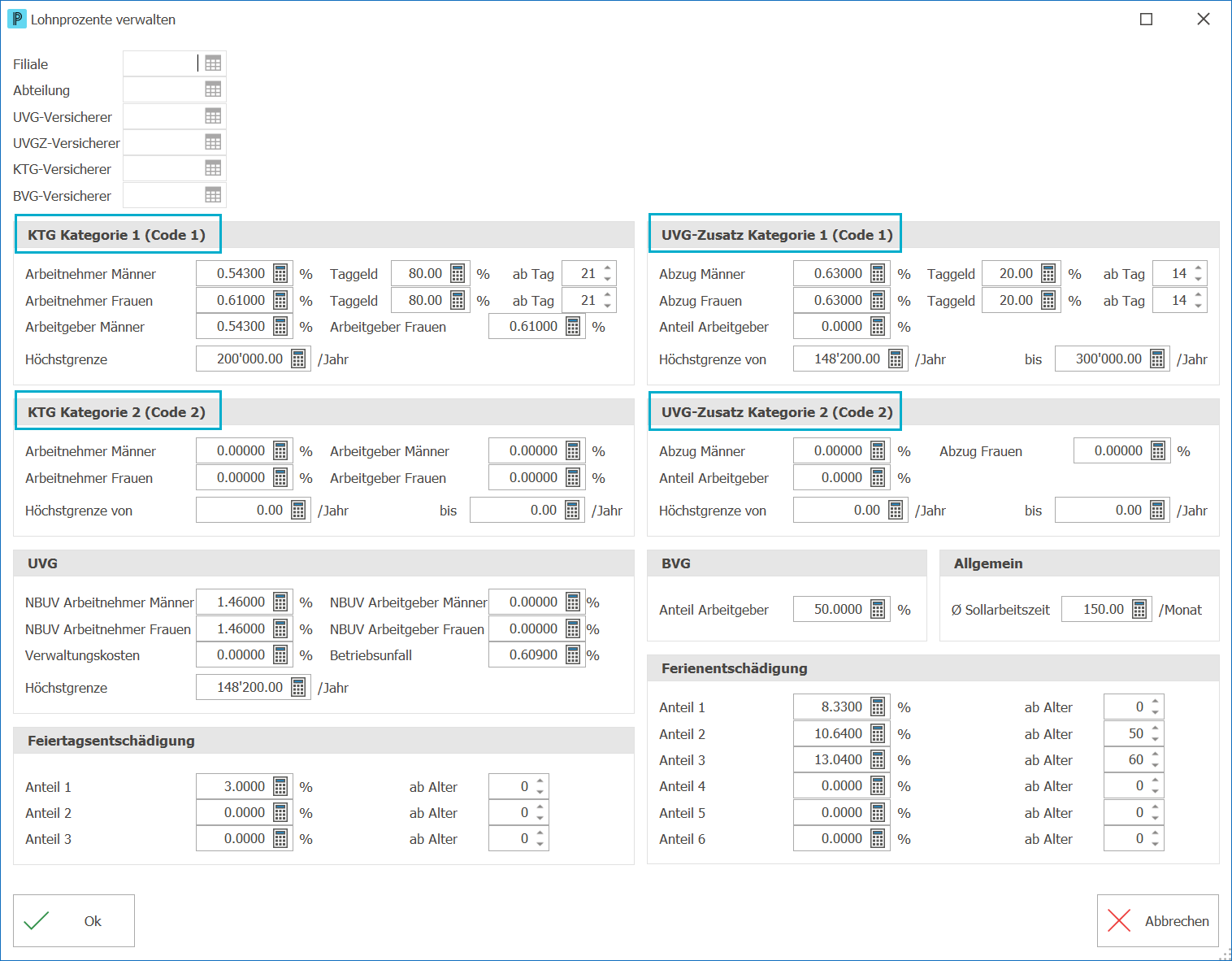Open calculator for Sollarbeitszeit 150.00
The image size is (1232, 961).
(1139, 610)
